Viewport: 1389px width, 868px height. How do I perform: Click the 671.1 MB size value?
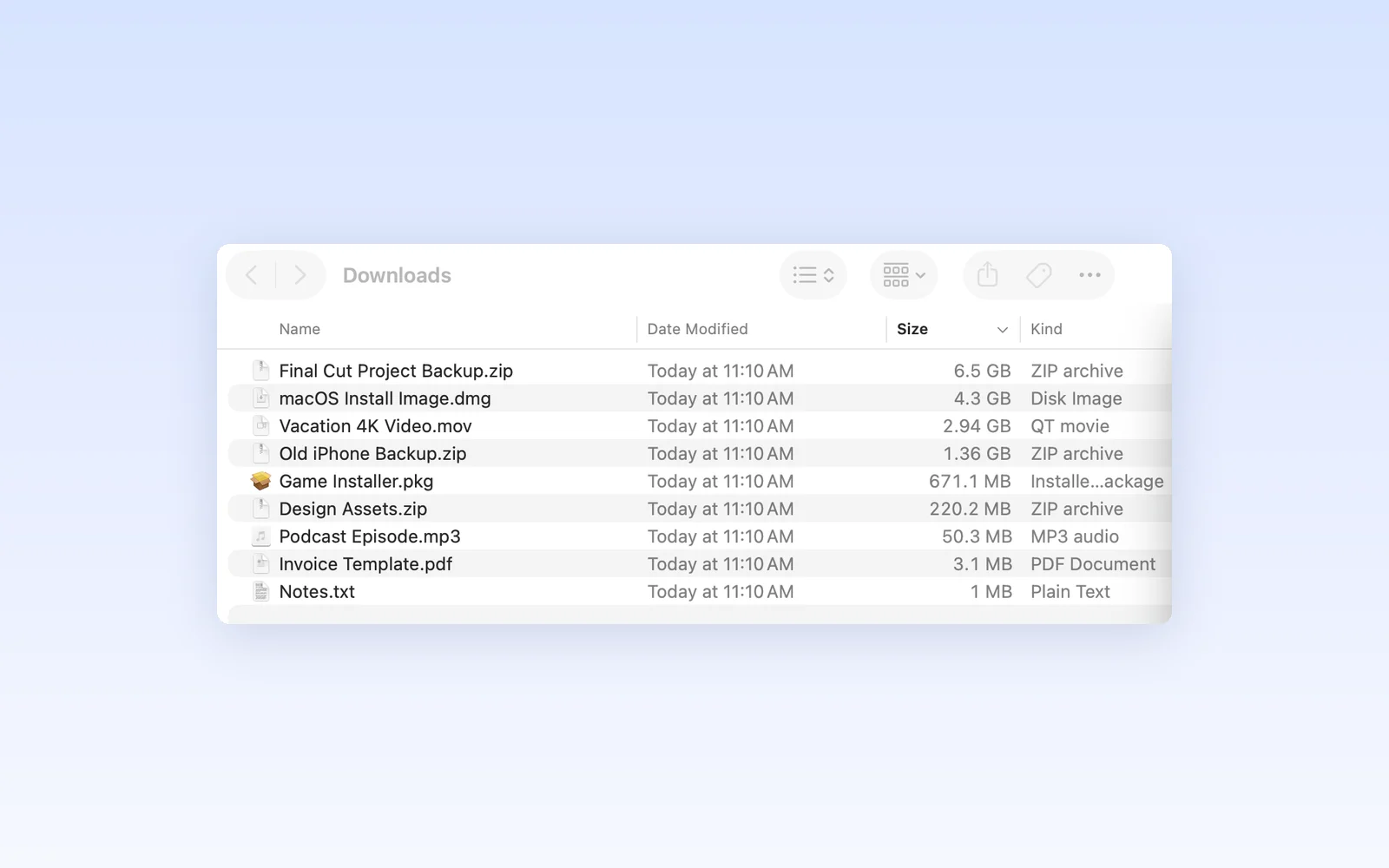971,481
